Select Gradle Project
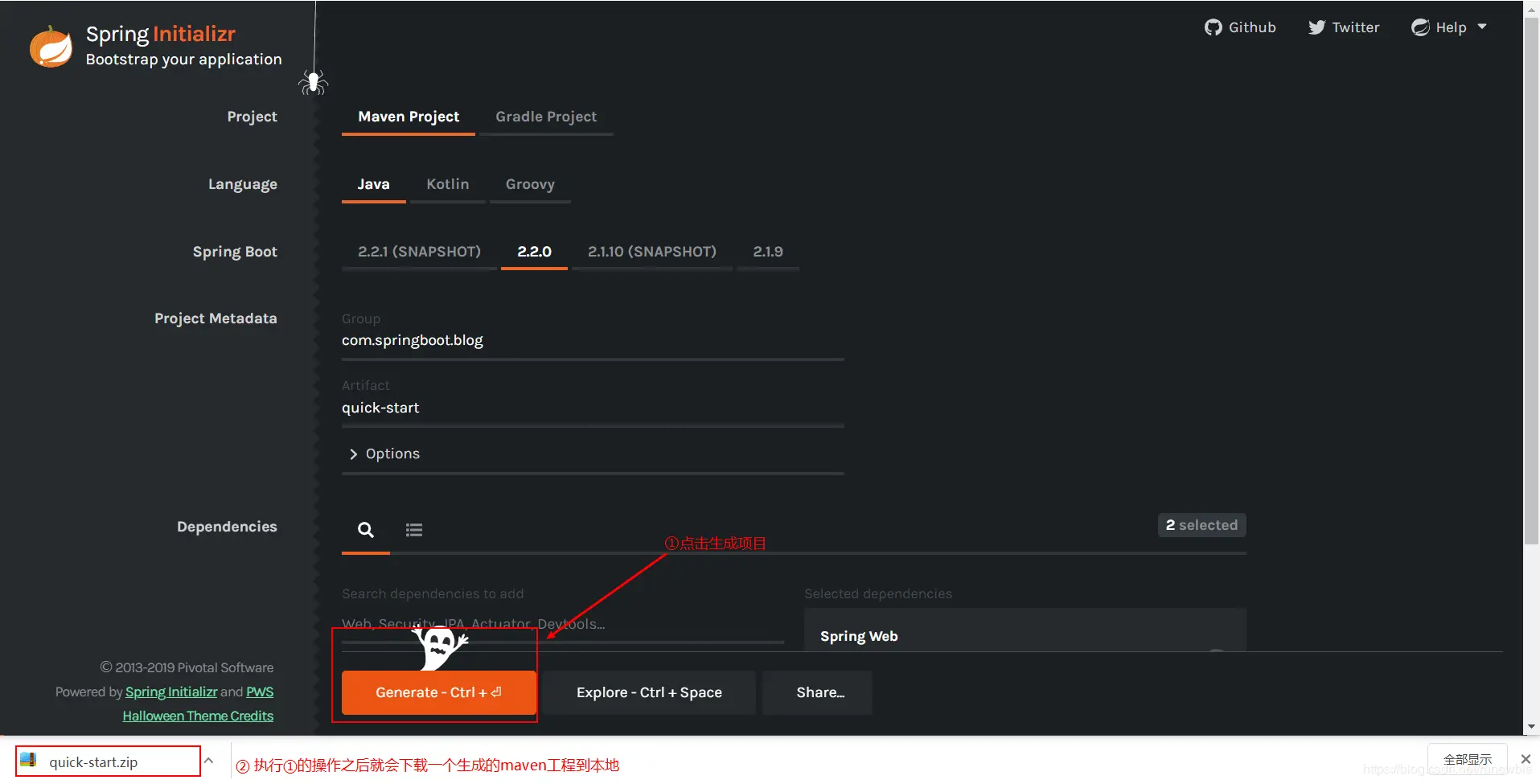 tap(546, 117)
